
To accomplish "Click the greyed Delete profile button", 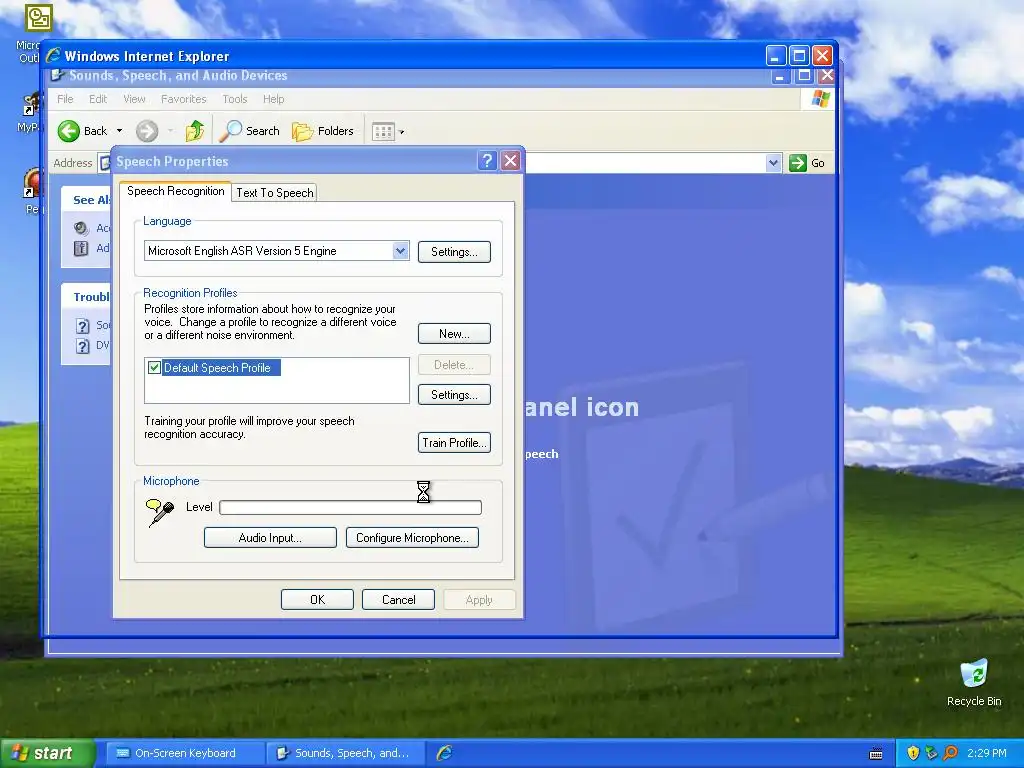I will click(454, 364).
